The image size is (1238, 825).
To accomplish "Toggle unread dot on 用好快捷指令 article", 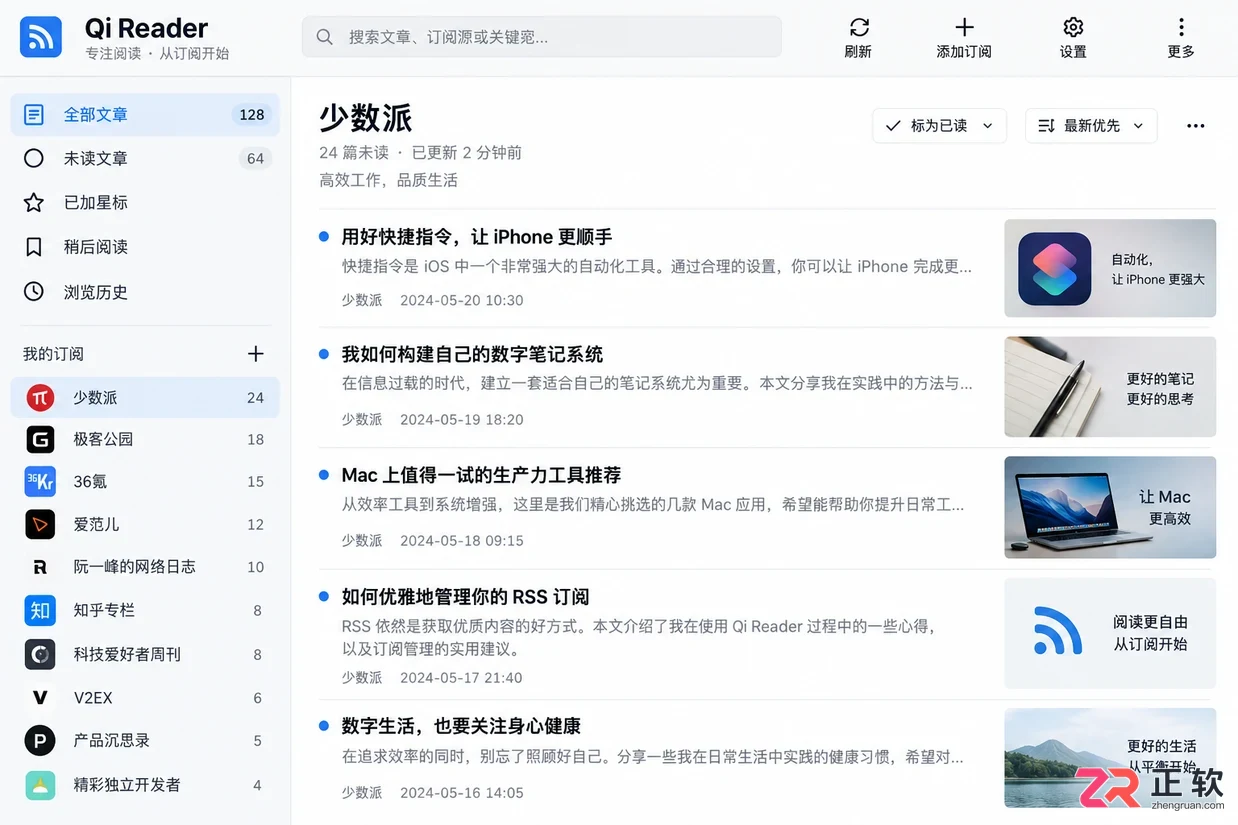I will point(324,237).
